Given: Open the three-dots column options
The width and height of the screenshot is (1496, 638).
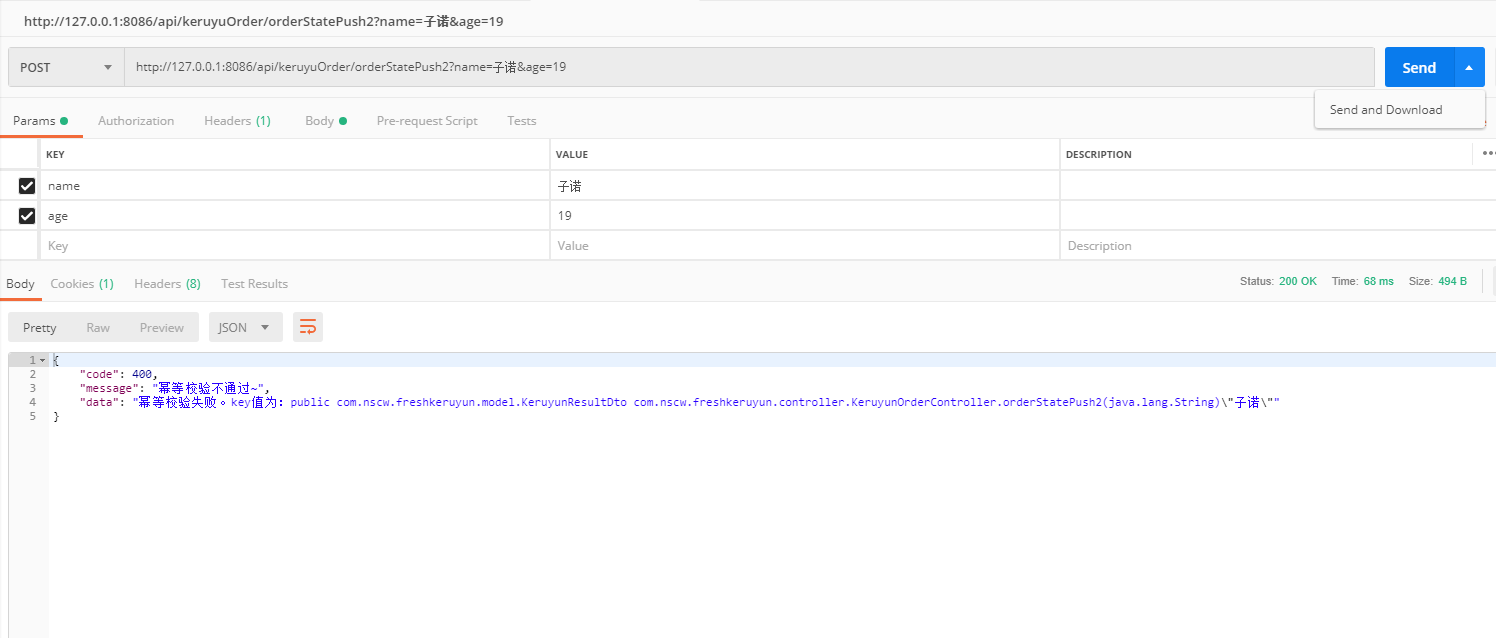Looking at the screenshot, I should pyautogui.click(x=1488, y=154).
